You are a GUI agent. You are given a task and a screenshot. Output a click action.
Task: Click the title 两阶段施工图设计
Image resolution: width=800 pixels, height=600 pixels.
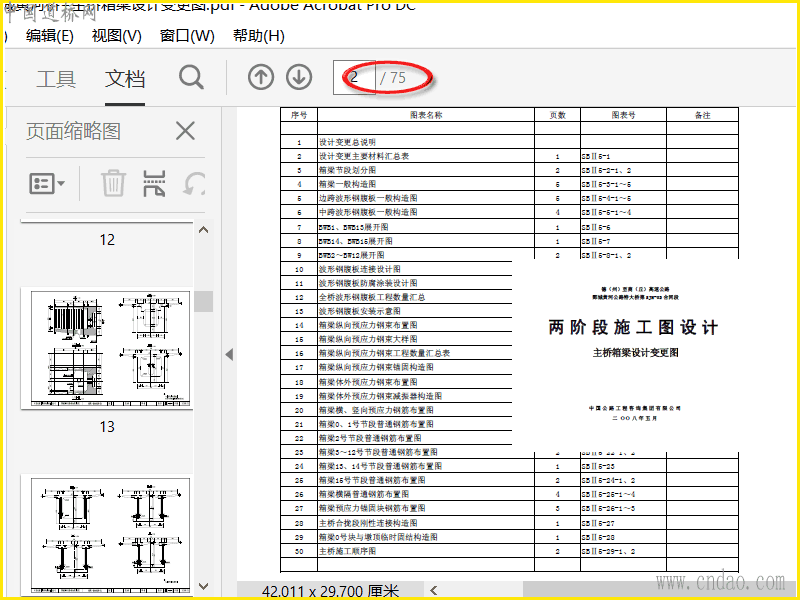click(x=633, y=328)
